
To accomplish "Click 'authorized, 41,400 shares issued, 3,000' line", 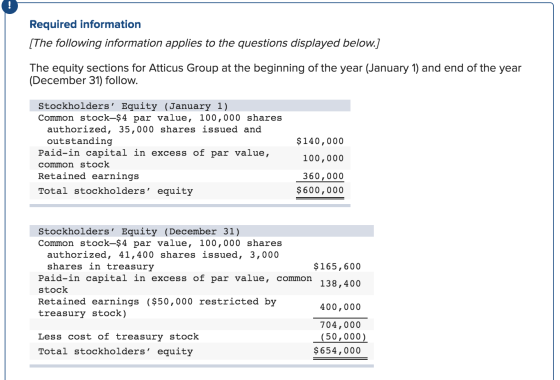I will click(163, 255).
